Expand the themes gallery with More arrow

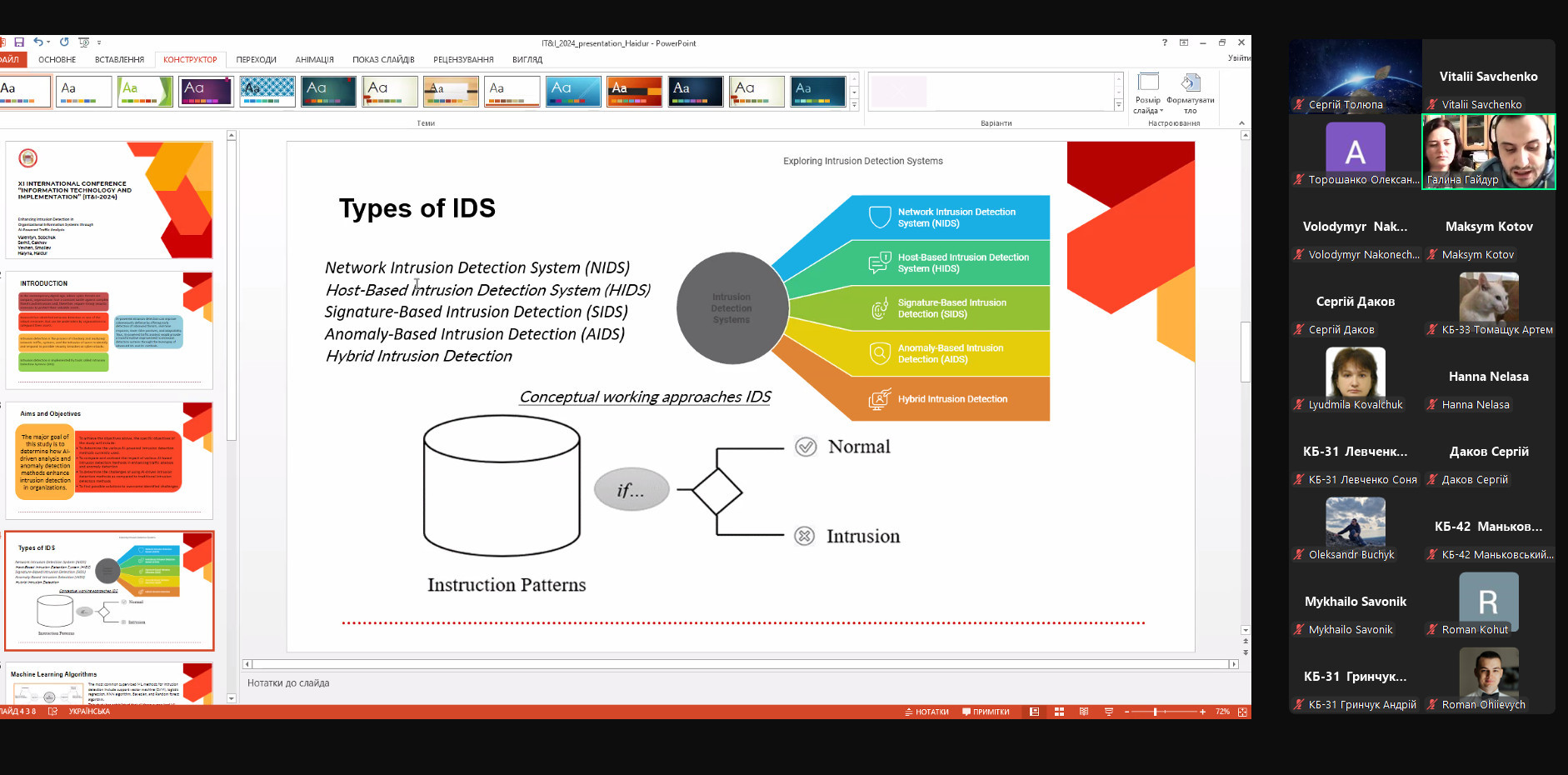(854, 105)
